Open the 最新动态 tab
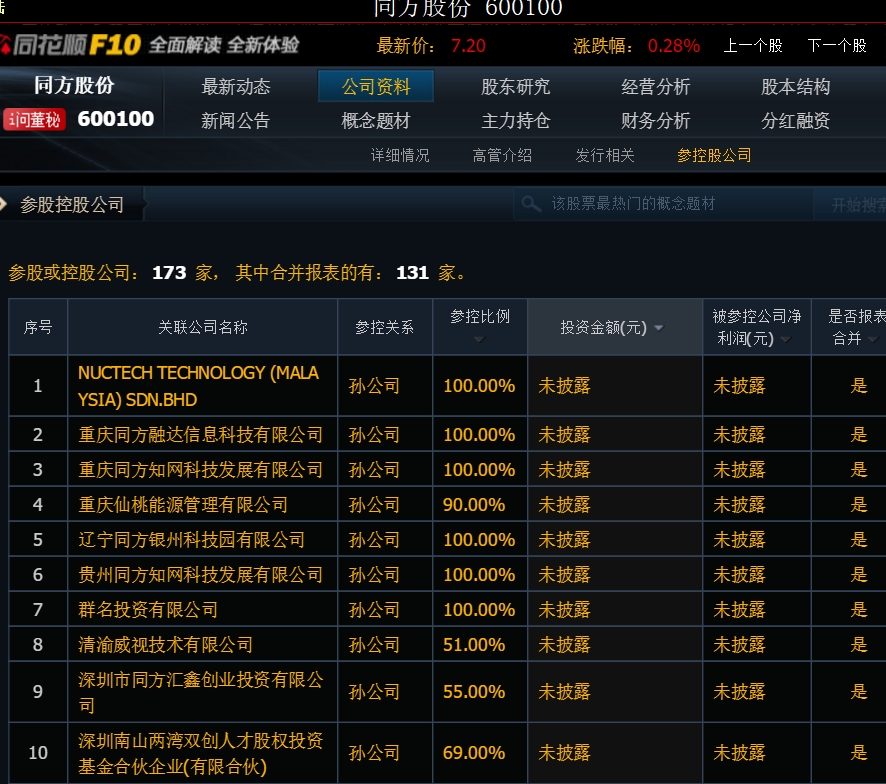886x784 pixels. click(236, 86)
